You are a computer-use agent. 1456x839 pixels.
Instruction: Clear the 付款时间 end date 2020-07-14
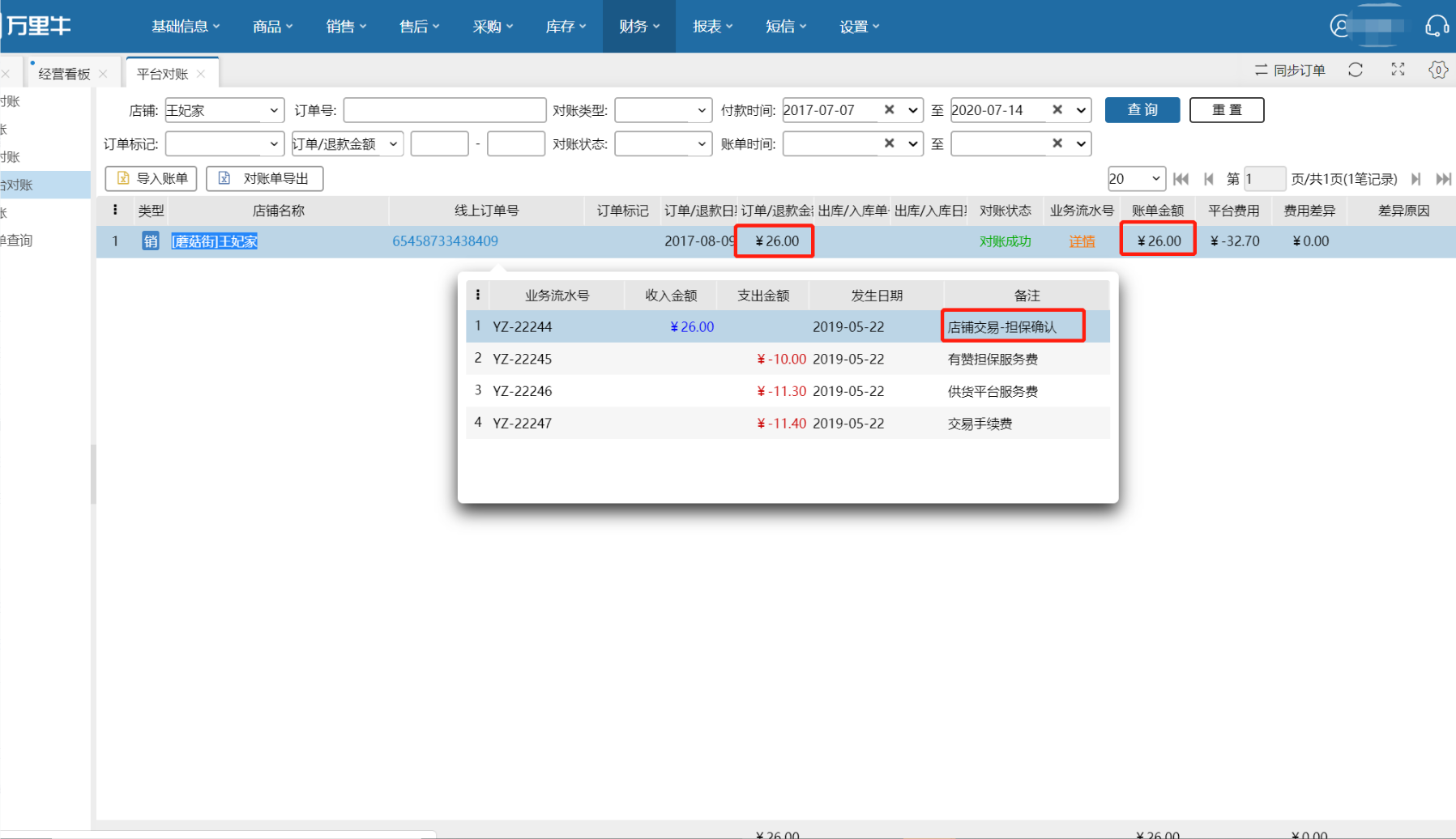tap(1057, 110)
